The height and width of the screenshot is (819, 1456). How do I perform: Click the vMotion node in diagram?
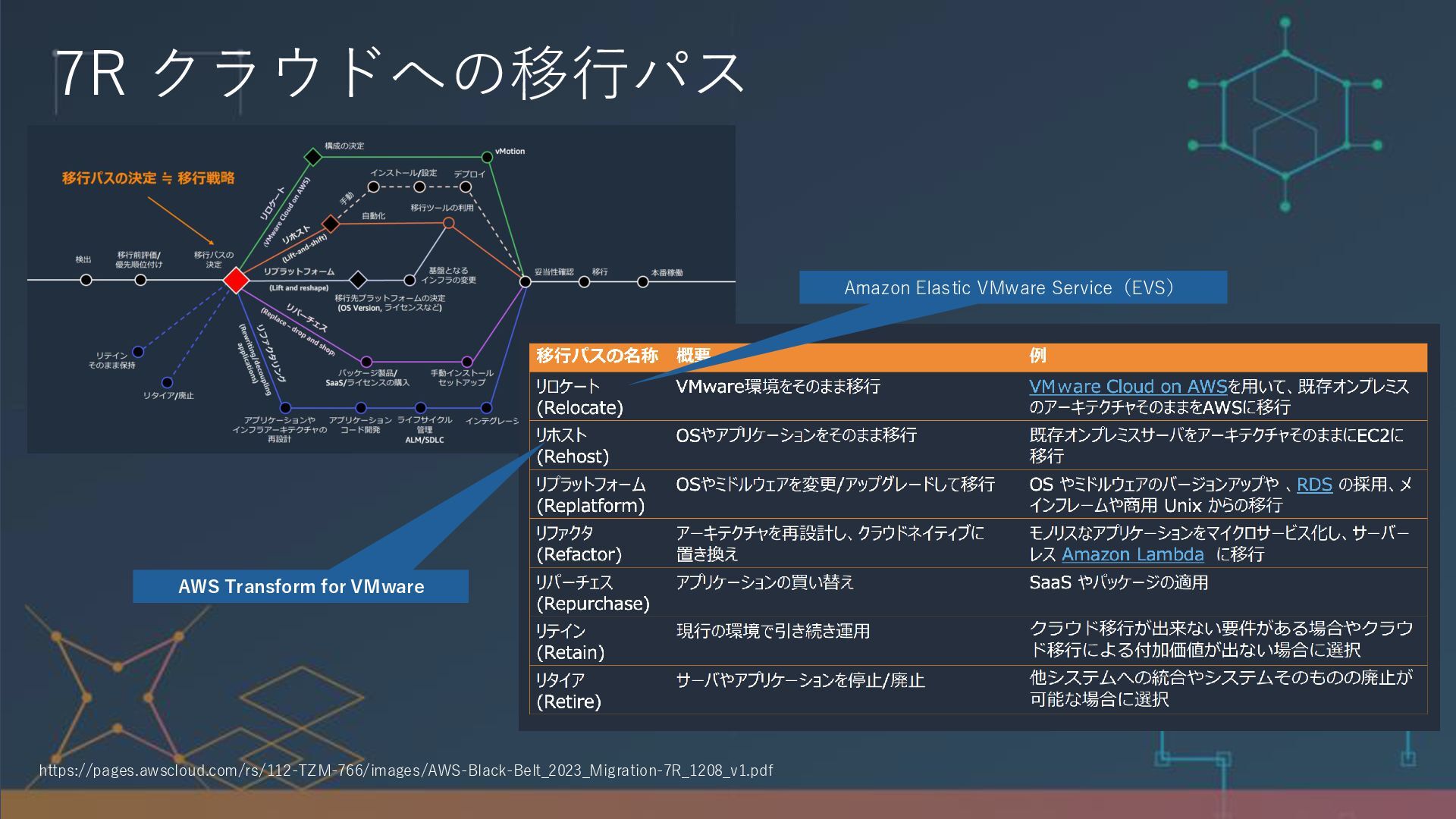click(487, 158)
